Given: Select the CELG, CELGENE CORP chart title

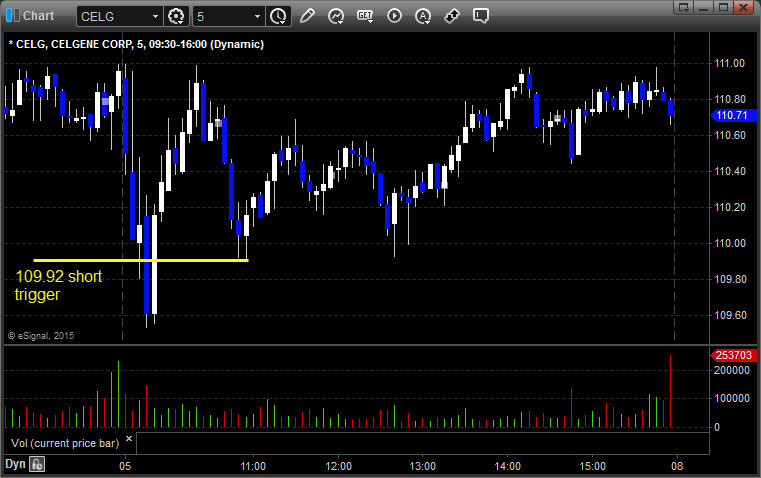Looking at the screenshot, I should pyautogui.click(x=136, y=44).
